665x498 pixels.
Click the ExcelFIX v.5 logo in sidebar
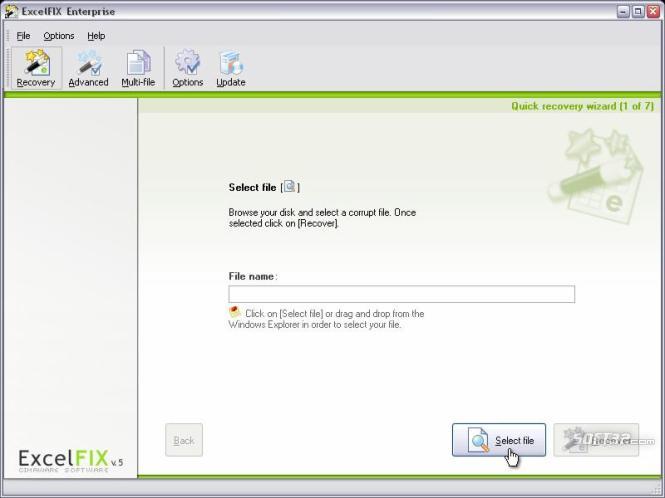click(x=70, y=461)
